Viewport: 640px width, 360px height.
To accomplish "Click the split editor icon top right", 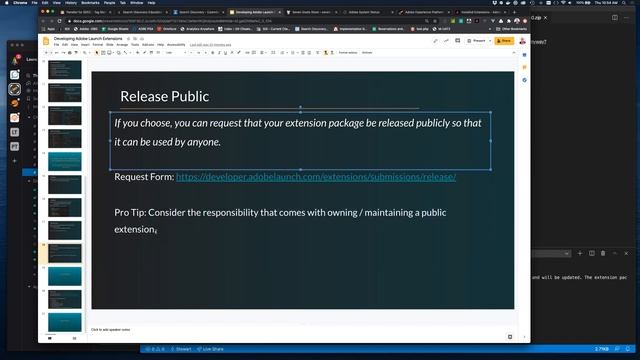I will click(615, 18).
